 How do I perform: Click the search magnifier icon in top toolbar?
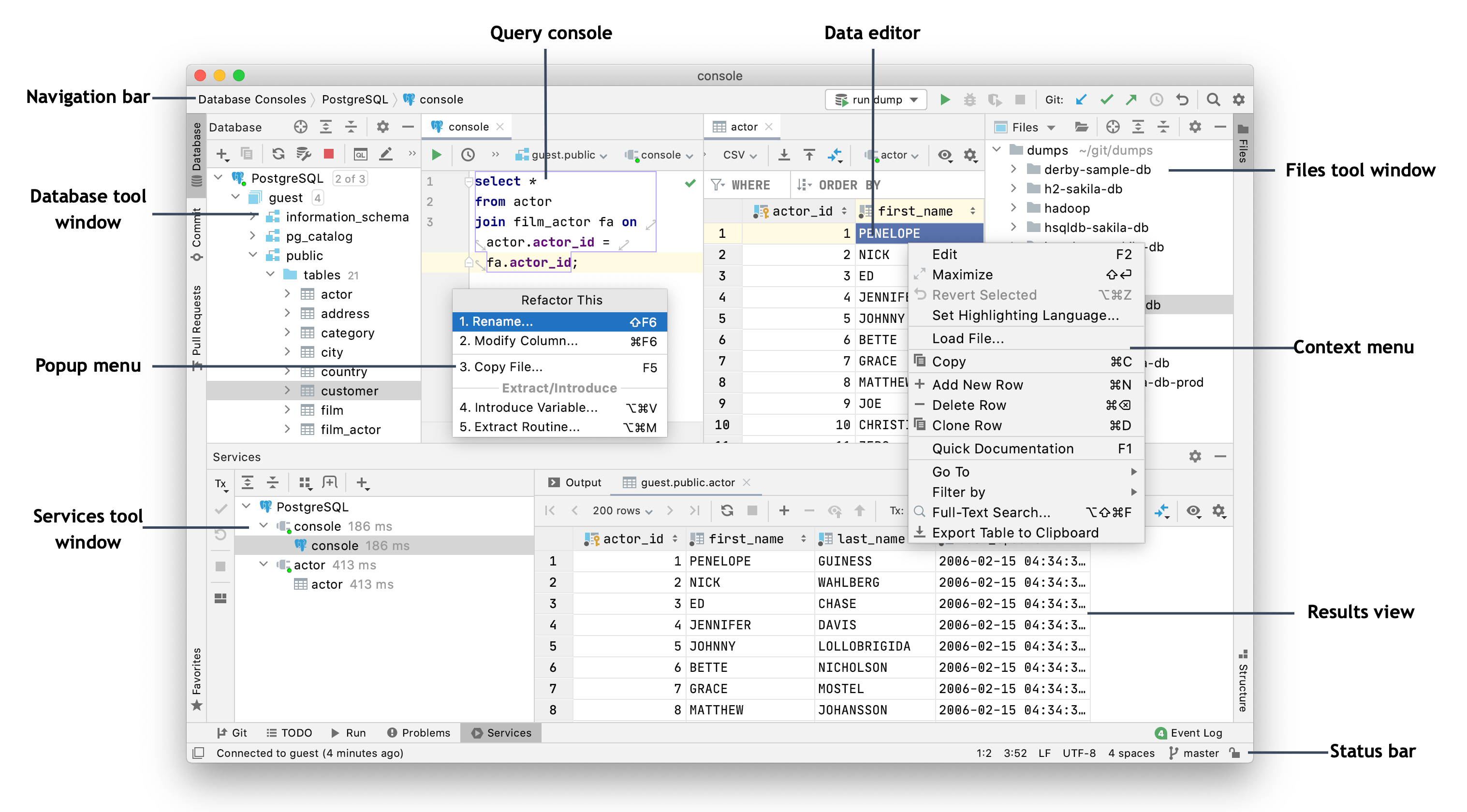click(x=1213, y=100)
